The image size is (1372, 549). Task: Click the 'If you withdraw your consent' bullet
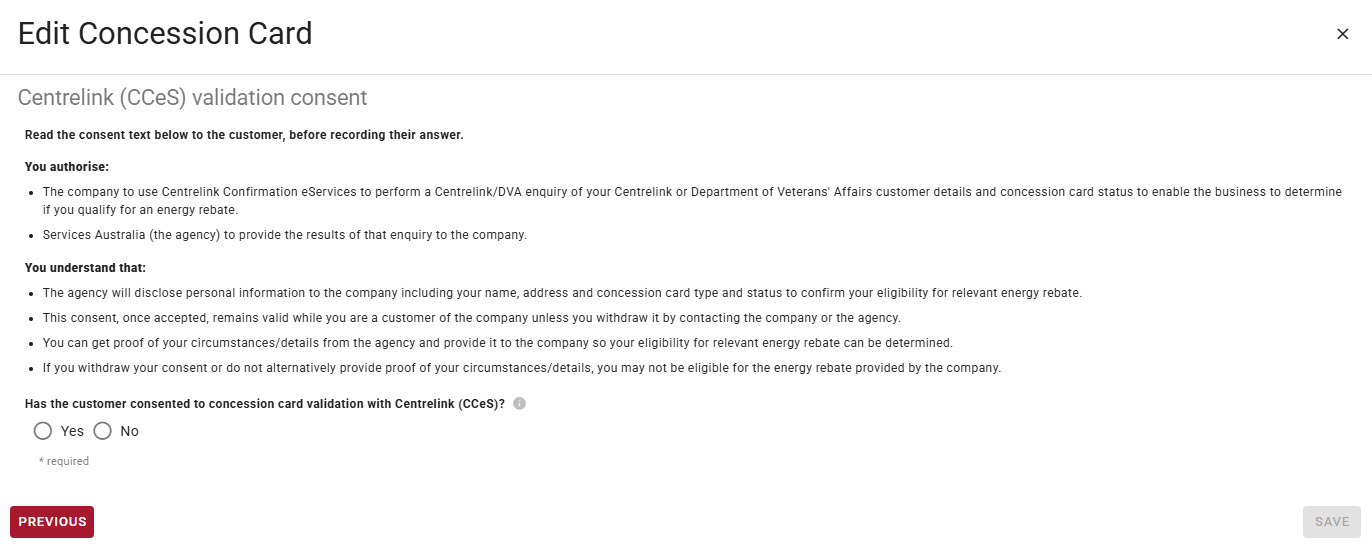tap(522, 368)
